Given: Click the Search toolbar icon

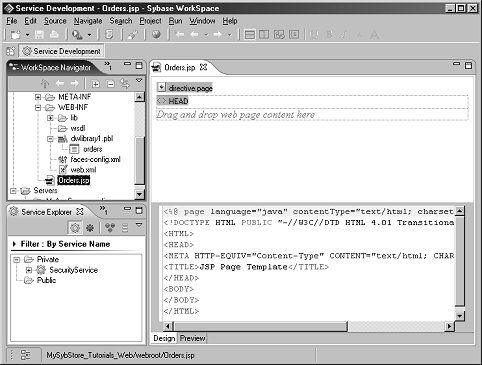Looking at the screenshot, I should [x=77, y=34].
